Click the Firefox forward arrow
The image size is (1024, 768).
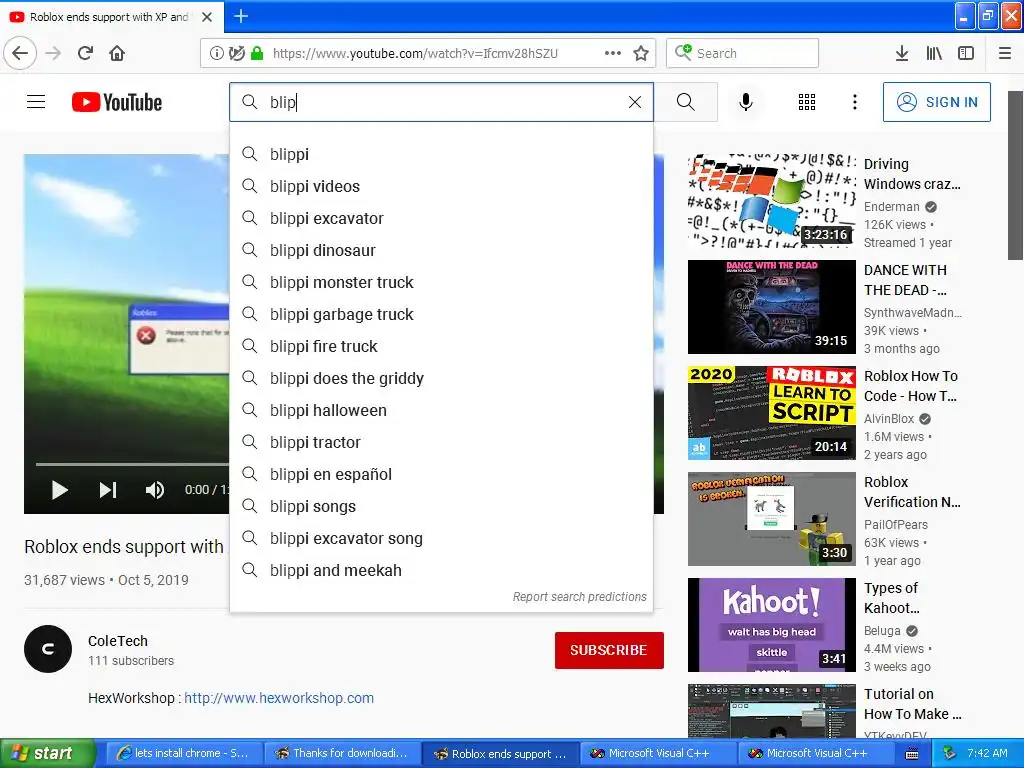pyautogui.click(x=53, y=53)
